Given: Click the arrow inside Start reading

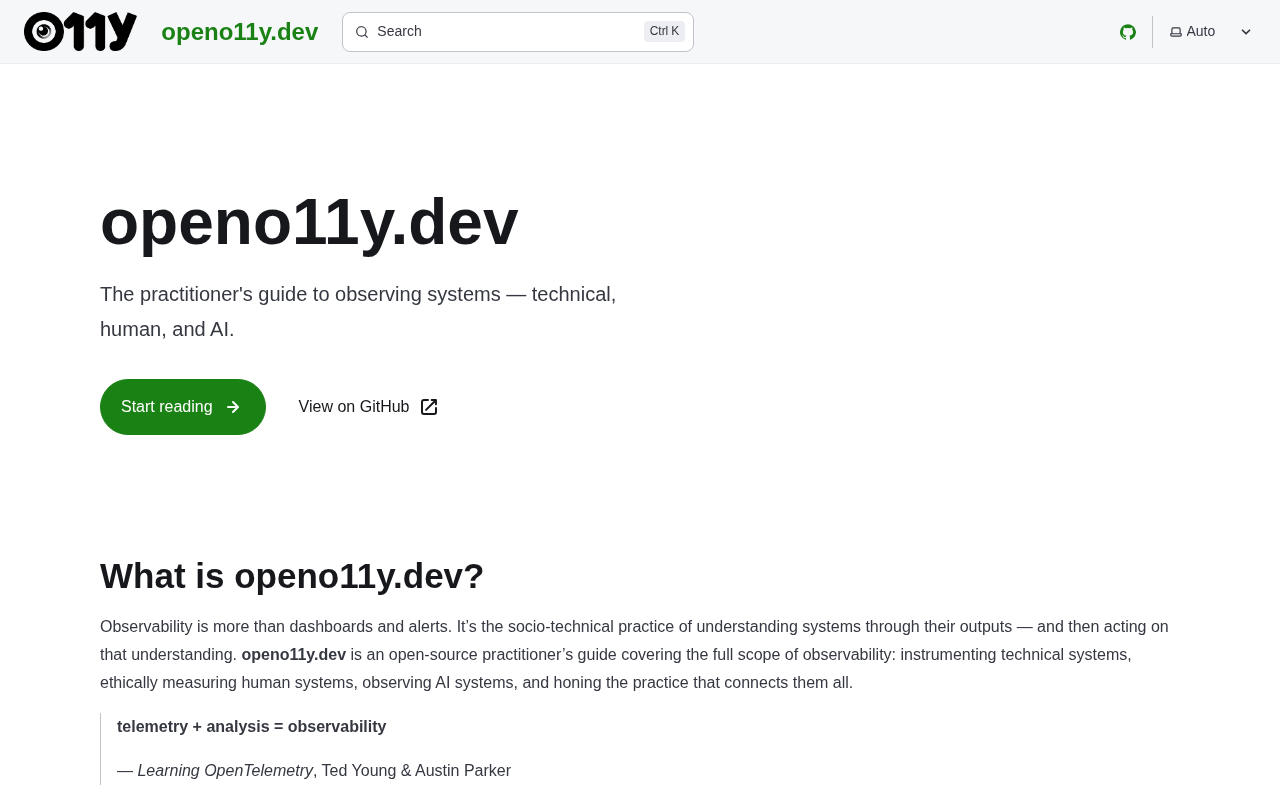Looking at the screenshot, I should [233, 407].
